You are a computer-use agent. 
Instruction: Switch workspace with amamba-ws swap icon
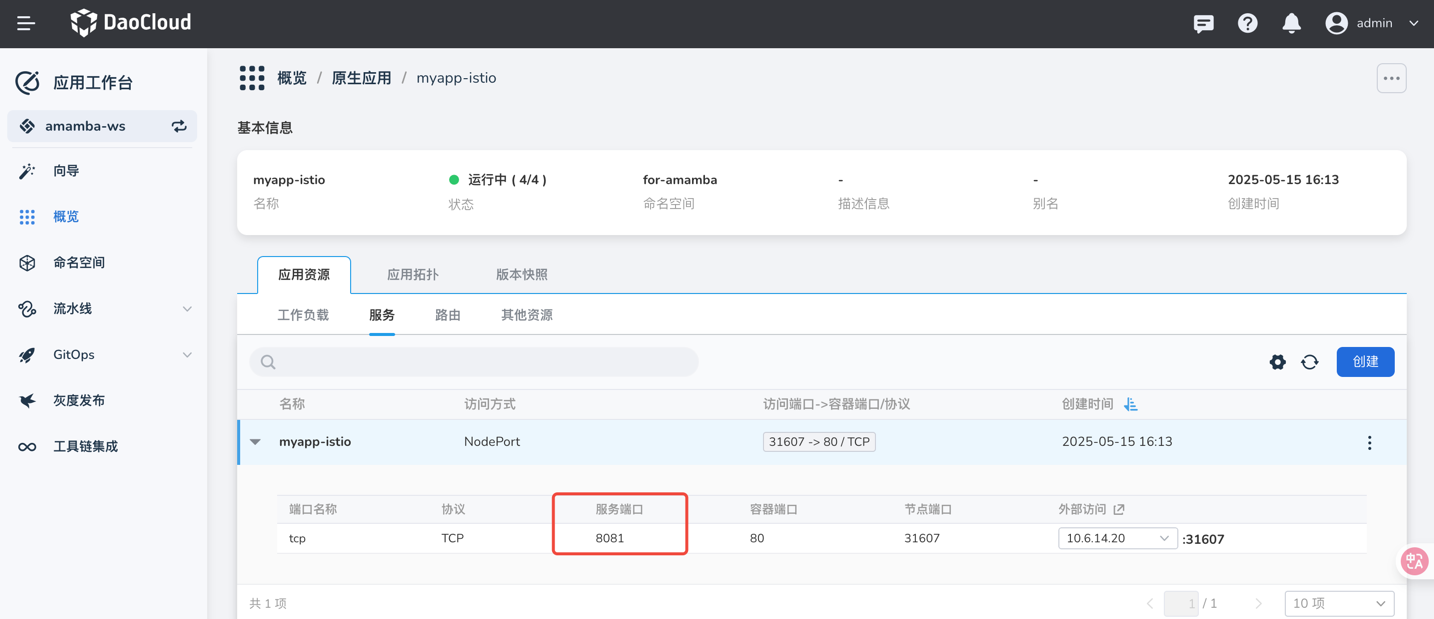179,126
